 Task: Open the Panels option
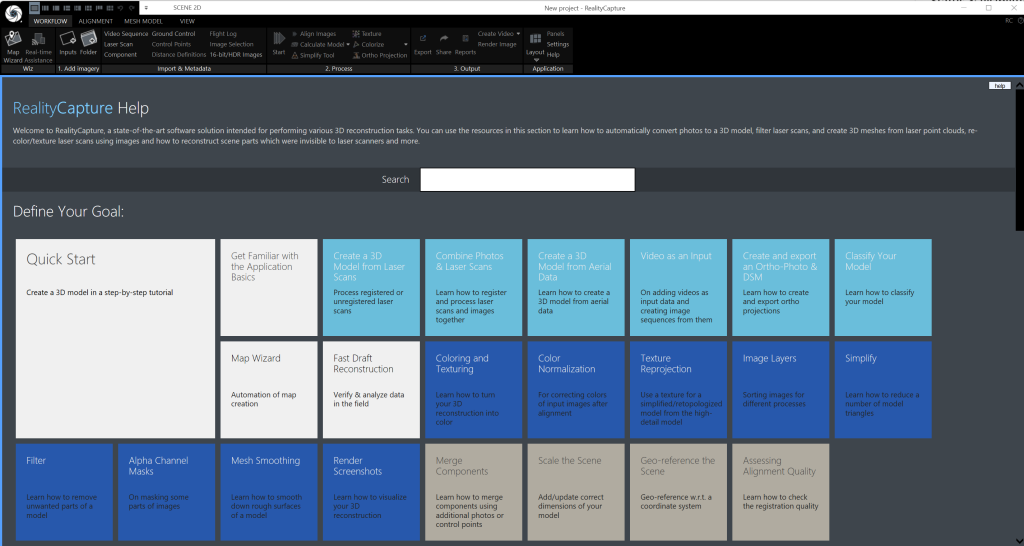[556, 34]
